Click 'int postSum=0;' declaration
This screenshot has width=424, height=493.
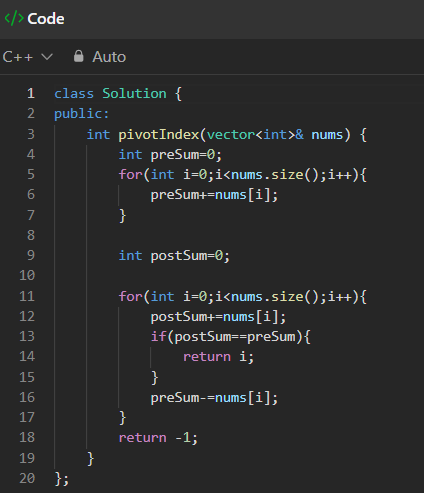[x=174, y=256]
